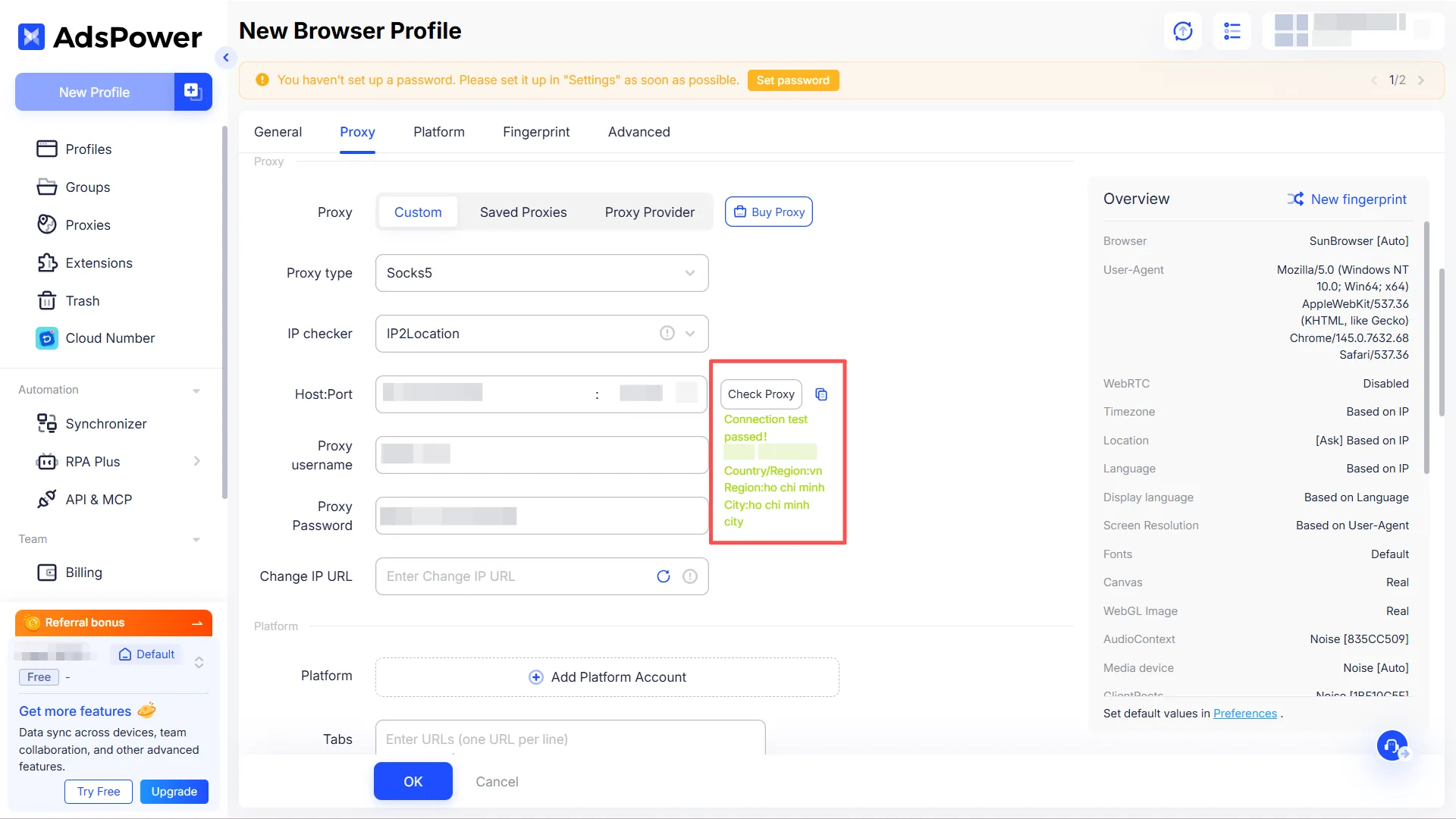
Task: Click the Set password button
Action: coord(793,80)
